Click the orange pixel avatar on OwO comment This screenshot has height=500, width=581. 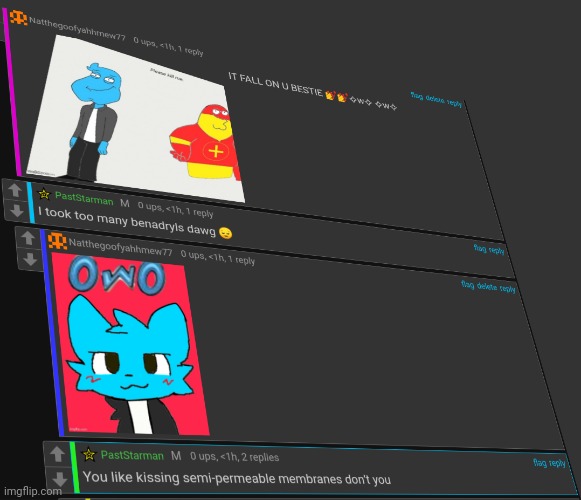57,241
